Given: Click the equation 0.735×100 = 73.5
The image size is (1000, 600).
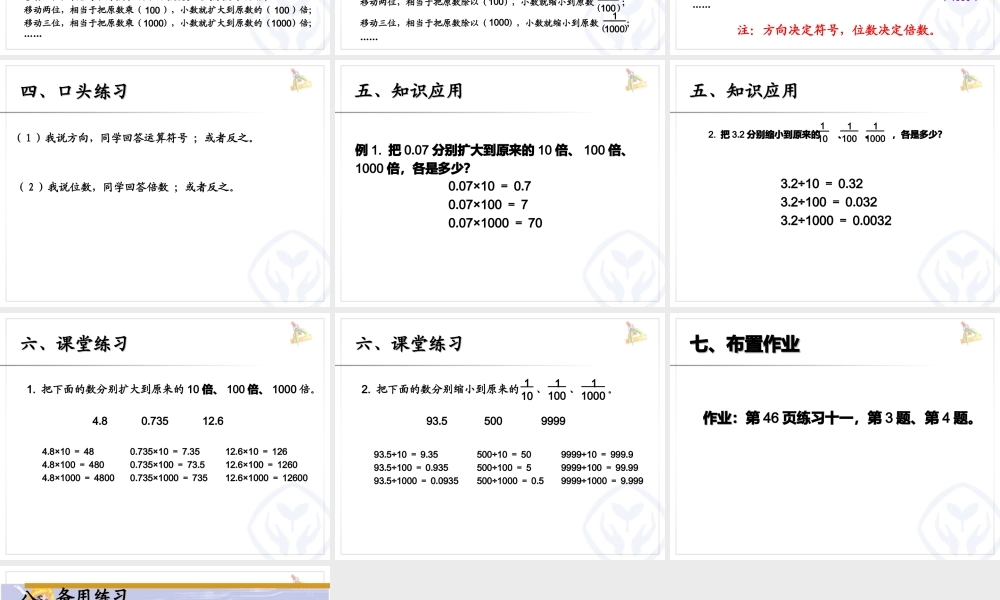Looking at the screenshot, I should (x=167, y=465).
